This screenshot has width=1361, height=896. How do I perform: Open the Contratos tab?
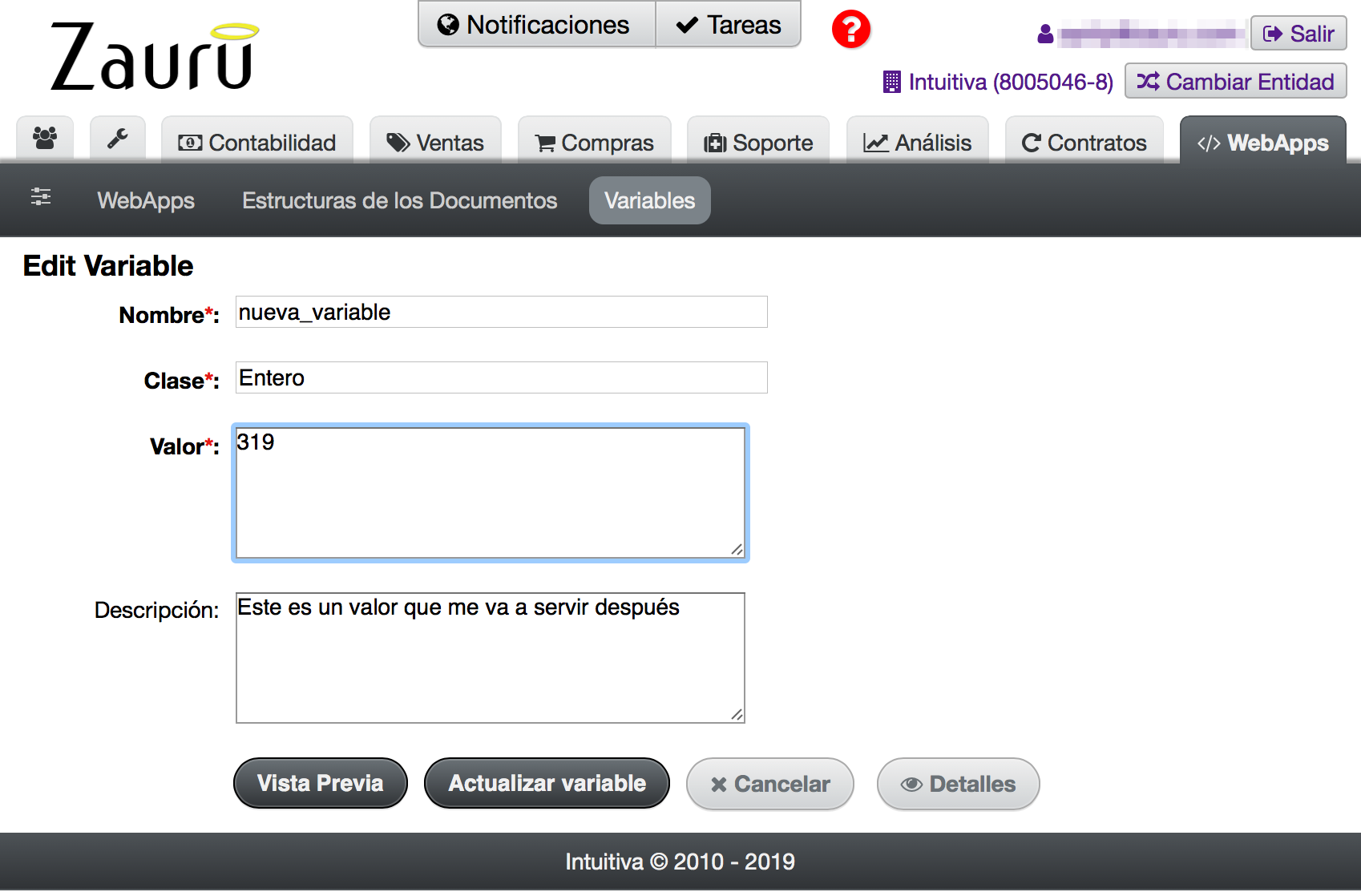click(x=1084, y=142)
